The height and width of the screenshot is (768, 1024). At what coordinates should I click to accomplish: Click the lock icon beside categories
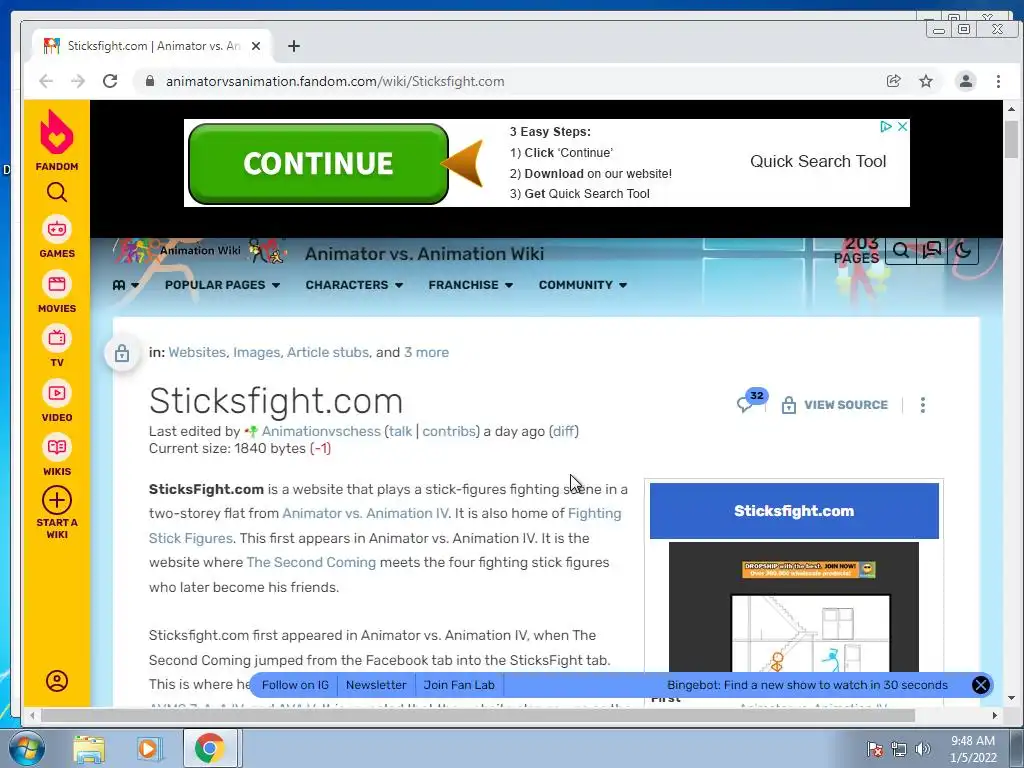(121, 353)
